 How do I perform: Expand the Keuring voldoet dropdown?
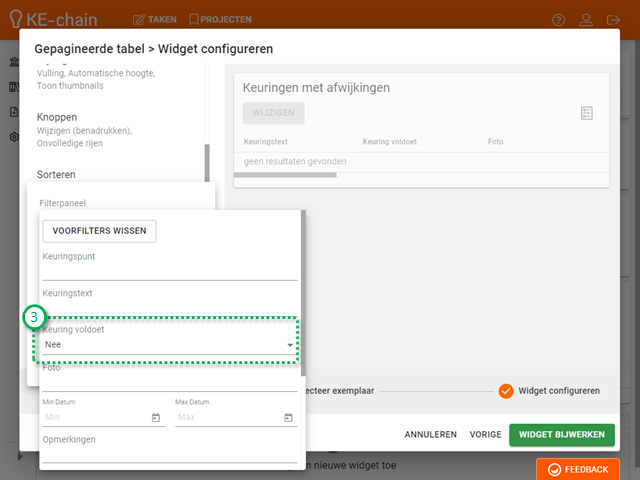point(290,345)
